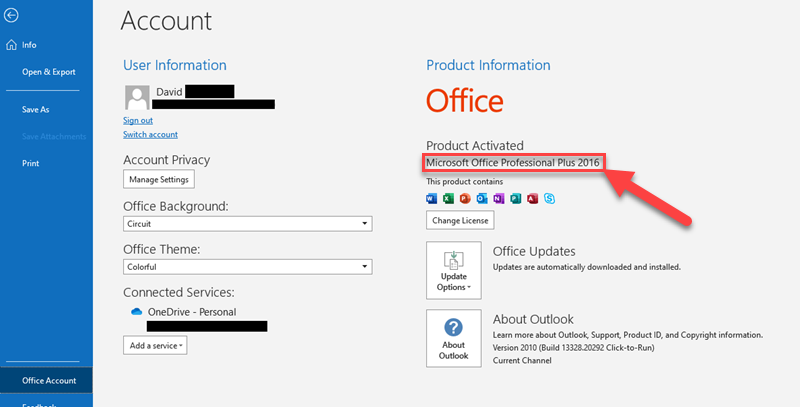Open the Office Background dropdown
This screenshot has width=800, height=407.
tap(247, 223)
